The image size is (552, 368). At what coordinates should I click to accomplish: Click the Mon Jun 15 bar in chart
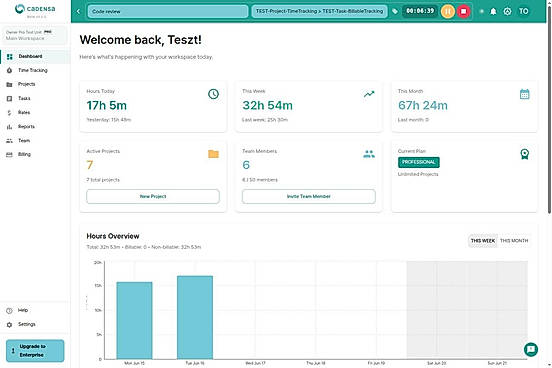click(134, 320)
